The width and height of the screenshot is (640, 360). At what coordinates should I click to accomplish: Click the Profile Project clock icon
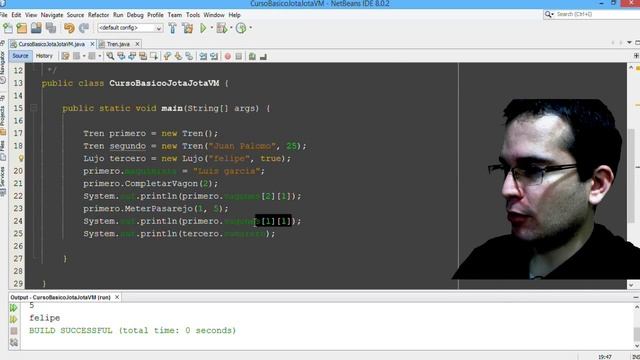click(241, 28)
